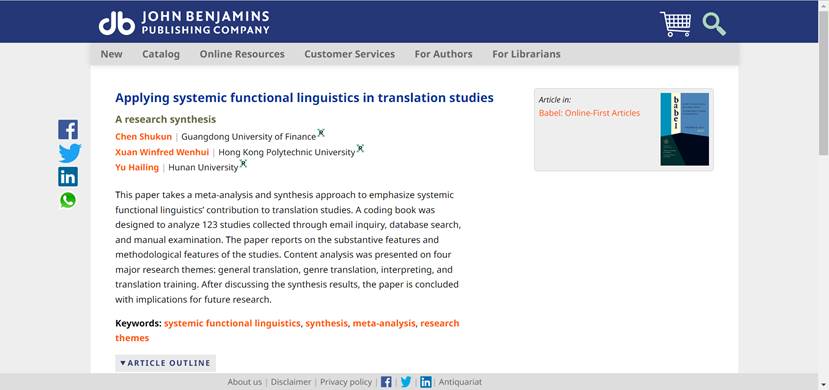This screenshot has height=390, width=829.
Task: Follow keyword systemic functional linguistics
Action: [x=232, y=323]
